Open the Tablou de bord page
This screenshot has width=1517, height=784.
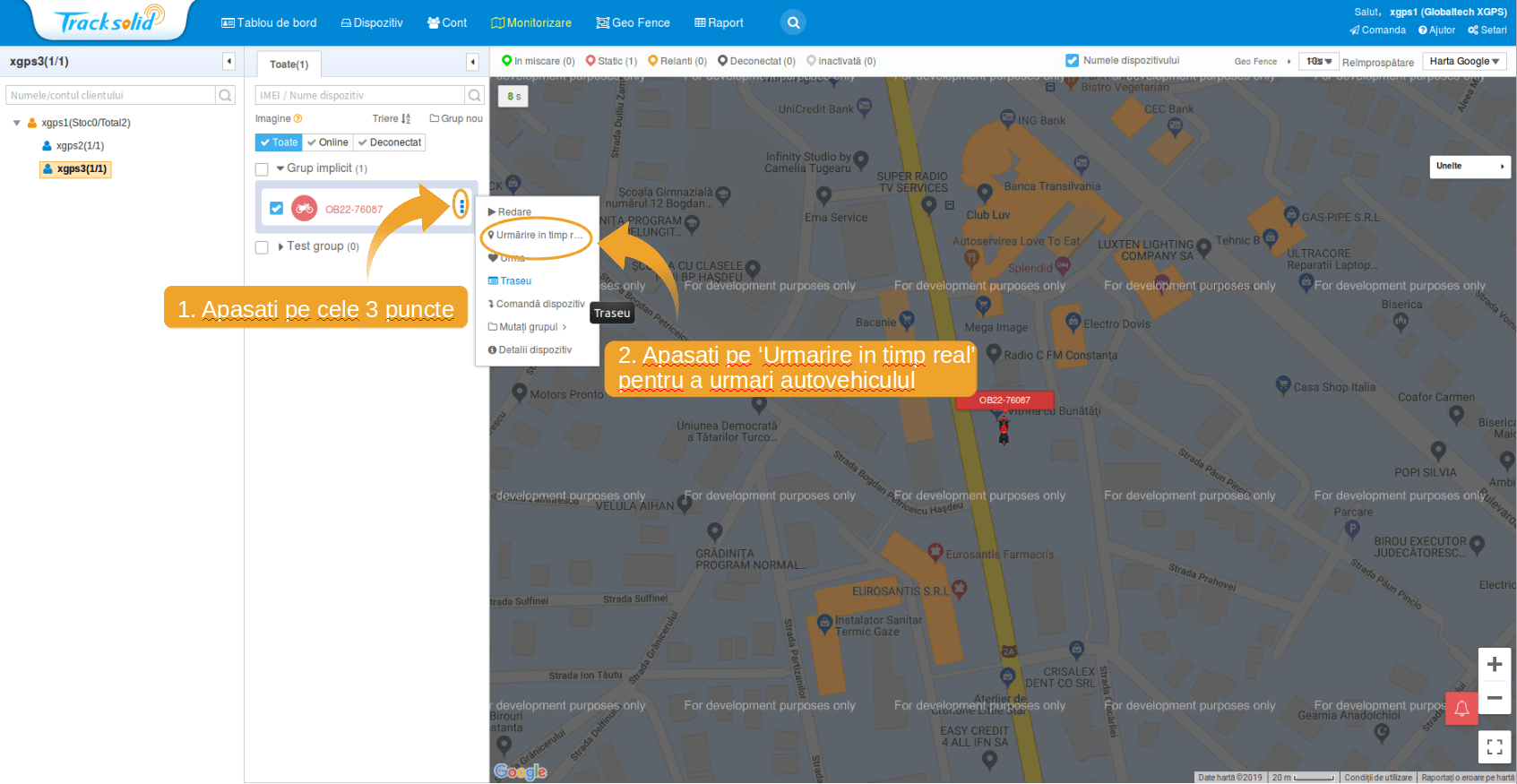[269, 22]
